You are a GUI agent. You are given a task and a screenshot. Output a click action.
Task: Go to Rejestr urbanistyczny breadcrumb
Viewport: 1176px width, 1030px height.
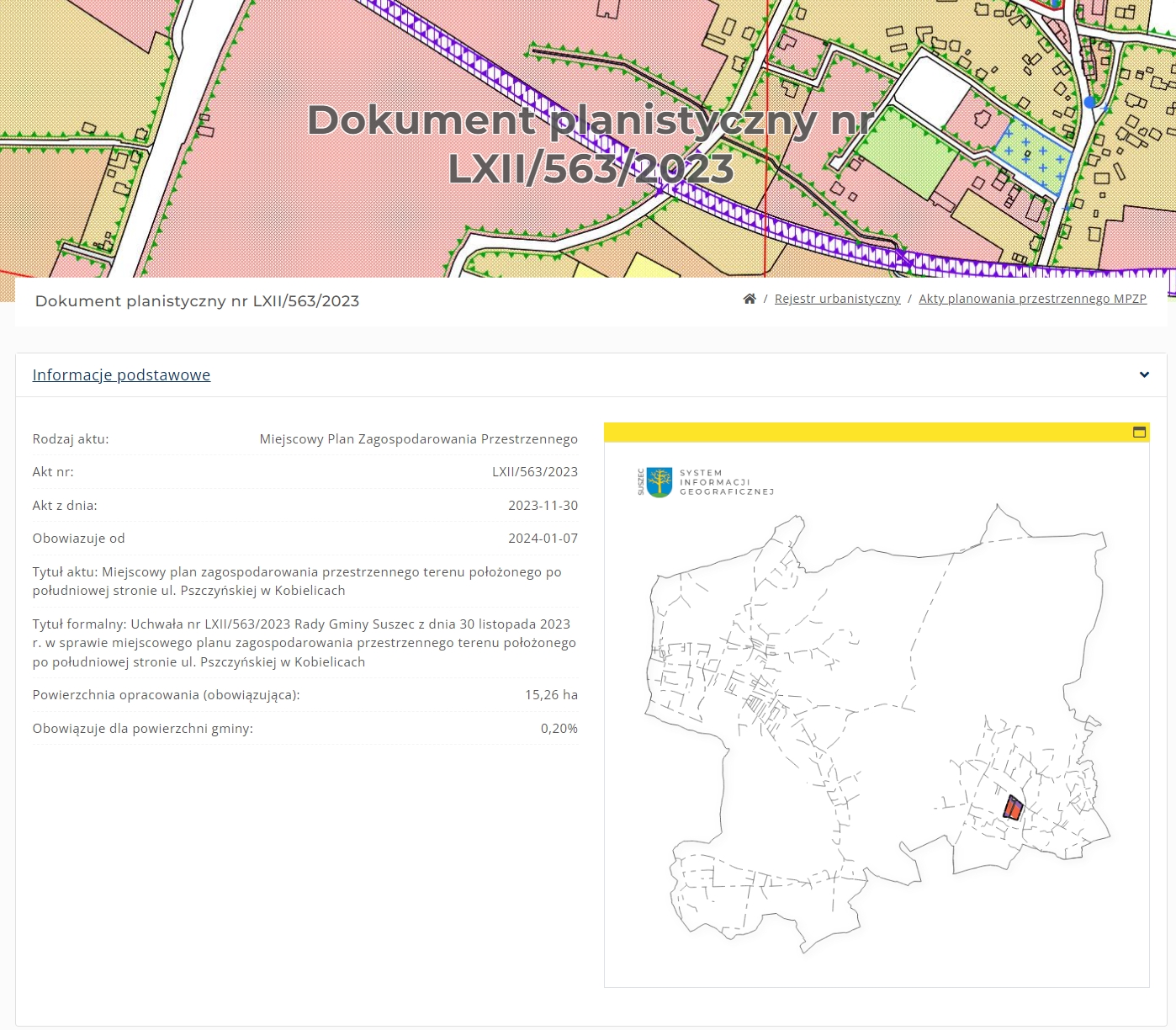pos(837,299)
